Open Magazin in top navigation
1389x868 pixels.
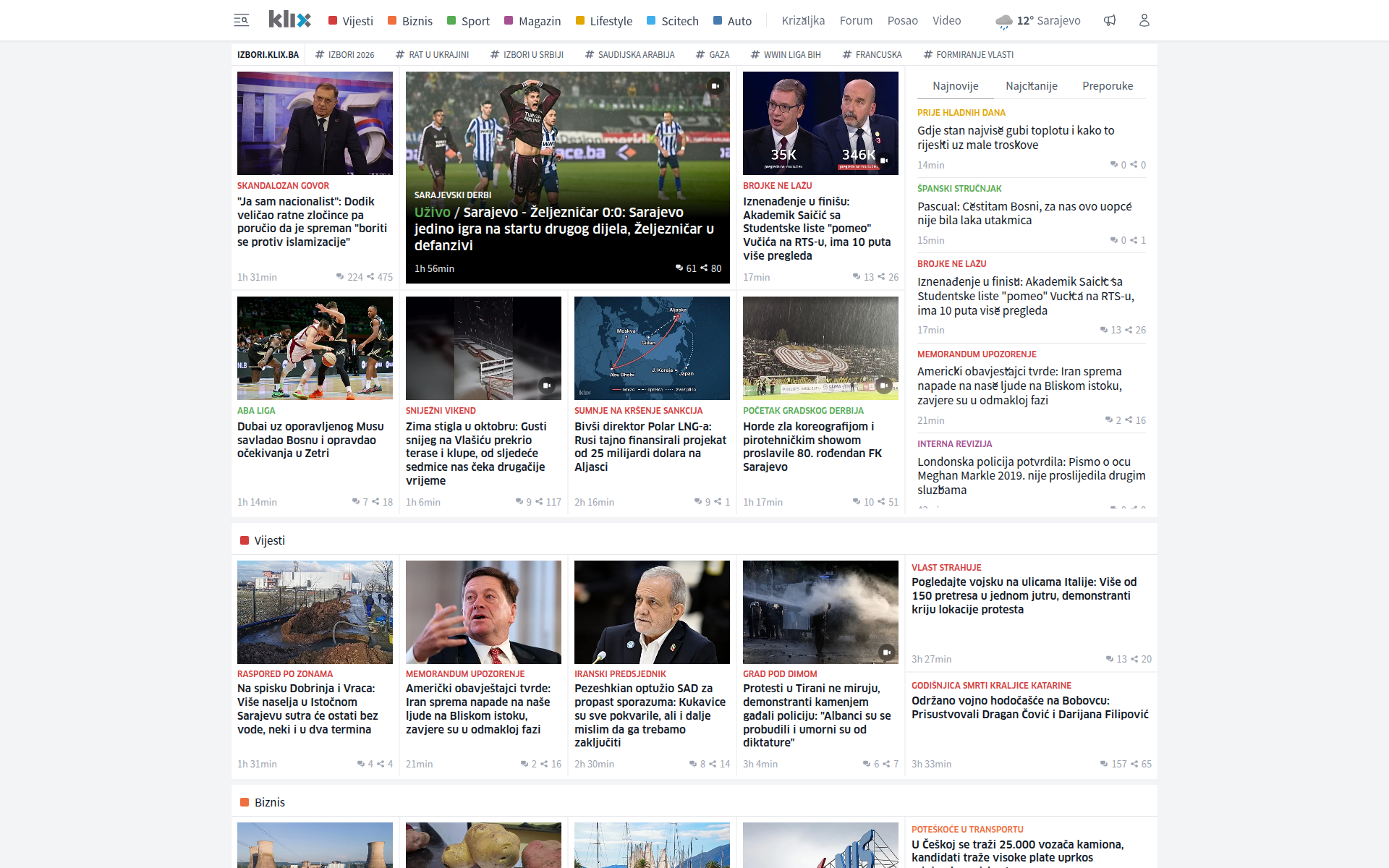pyautogui.click(x=532, y=21)
